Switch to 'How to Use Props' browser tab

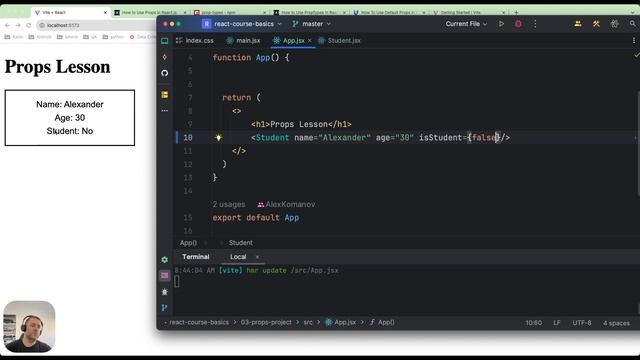pos(149,13)
